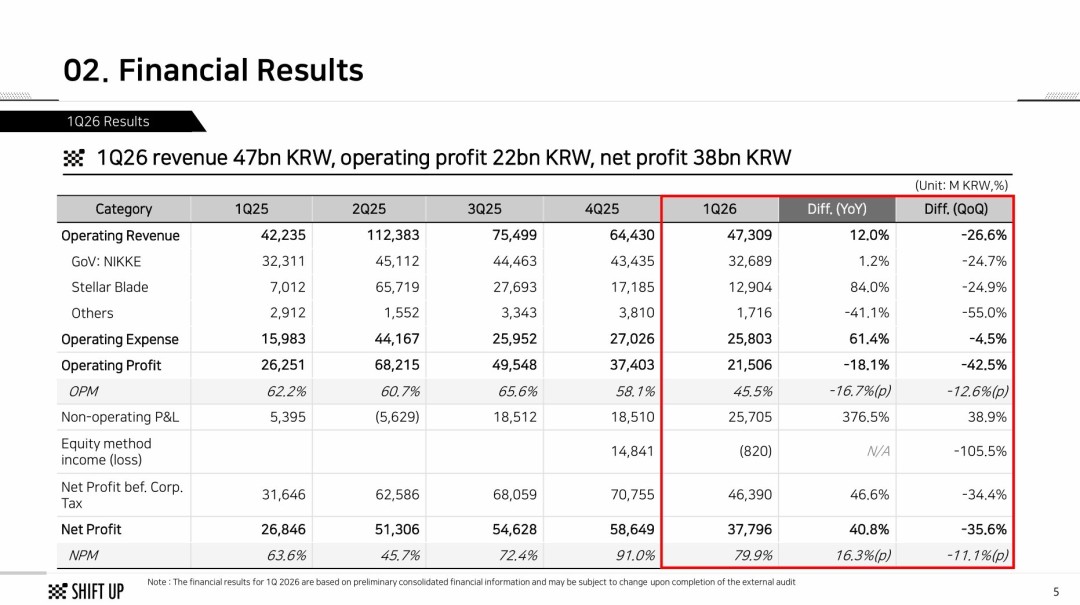Select the Stellar Blade row label

pyautogui.click(x=110, y=287)
